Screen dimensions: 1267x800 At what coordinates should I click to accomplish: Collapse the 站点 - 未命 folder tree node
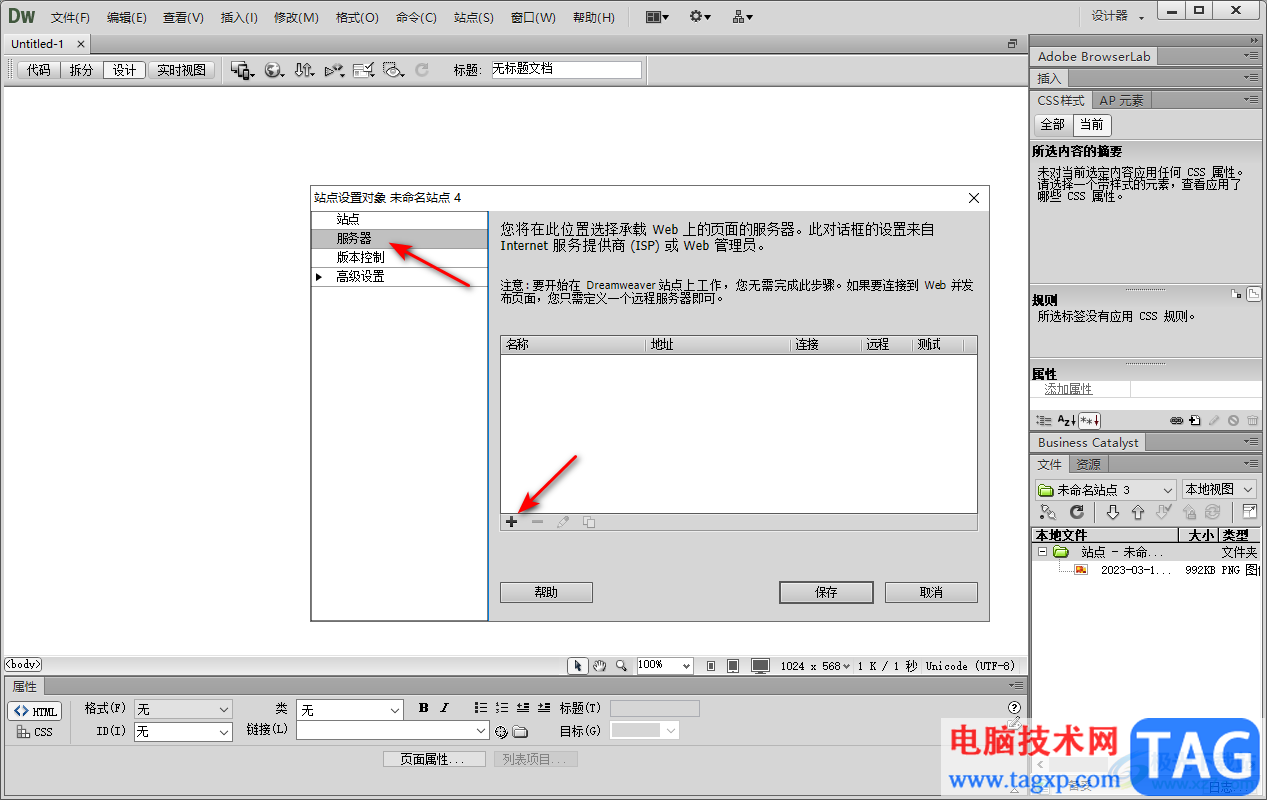point(1042,552)
